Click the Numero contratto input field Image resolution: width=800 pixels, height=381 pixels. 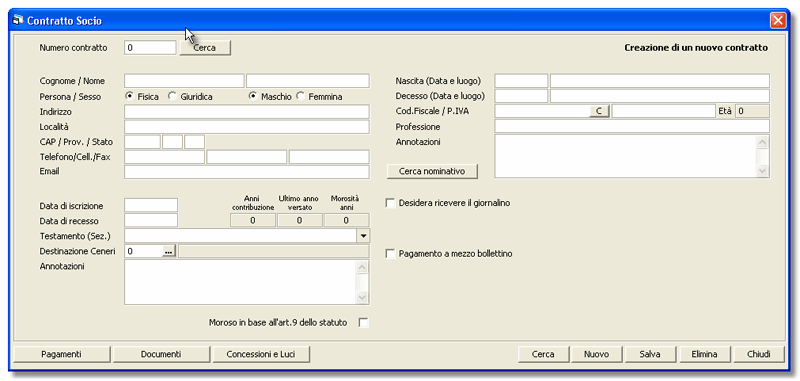pos(150,47)
